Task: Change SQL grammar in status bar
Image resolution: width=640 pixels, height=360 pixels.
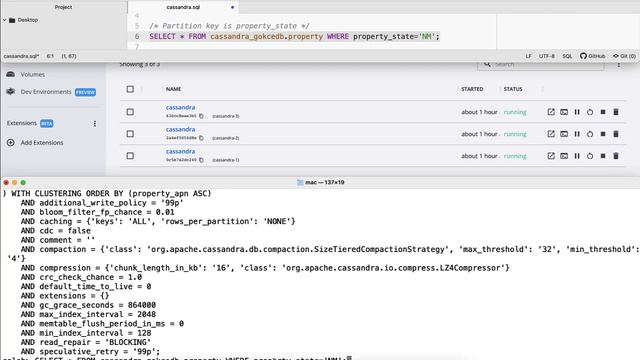Action: [x=567, y=56]
